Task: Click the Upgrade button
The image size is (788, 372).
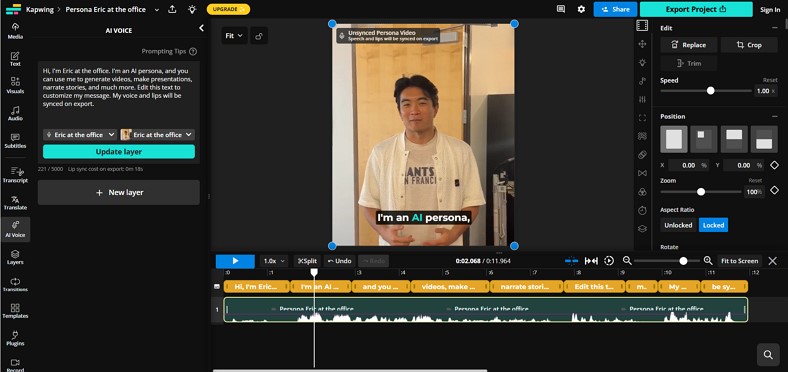Action: click(228, 9)
